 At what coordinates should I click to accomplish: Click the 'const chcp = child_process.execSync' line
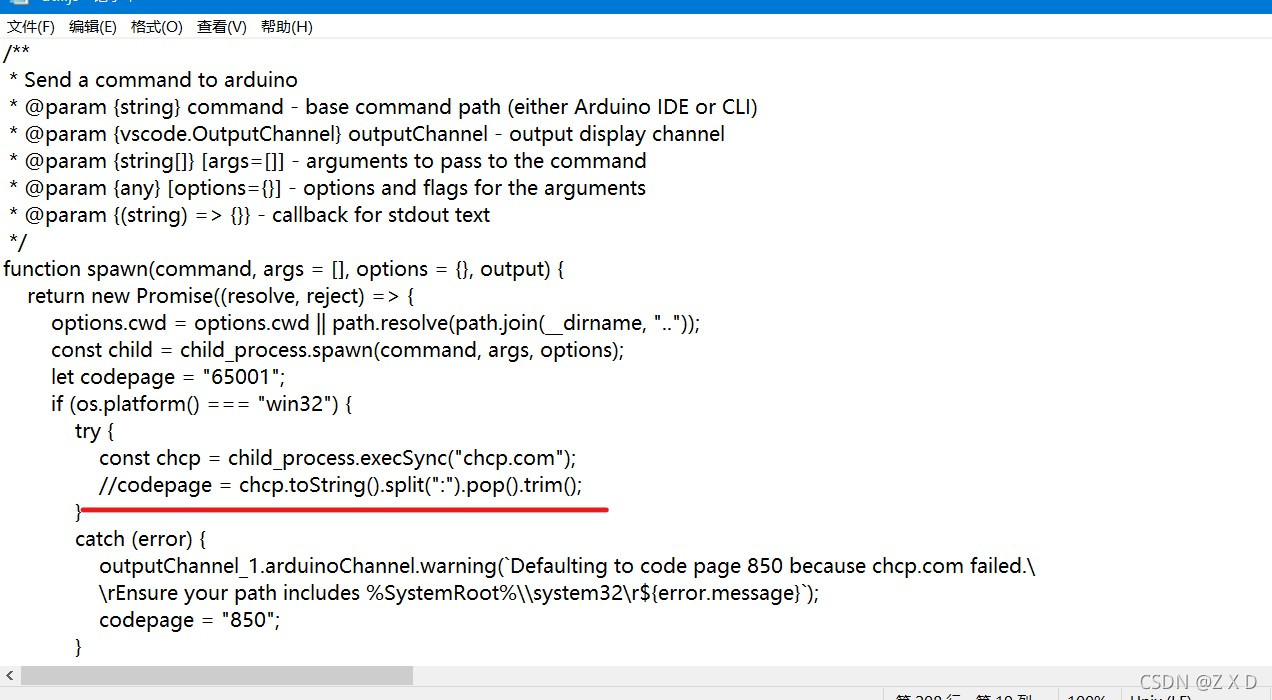338,458
